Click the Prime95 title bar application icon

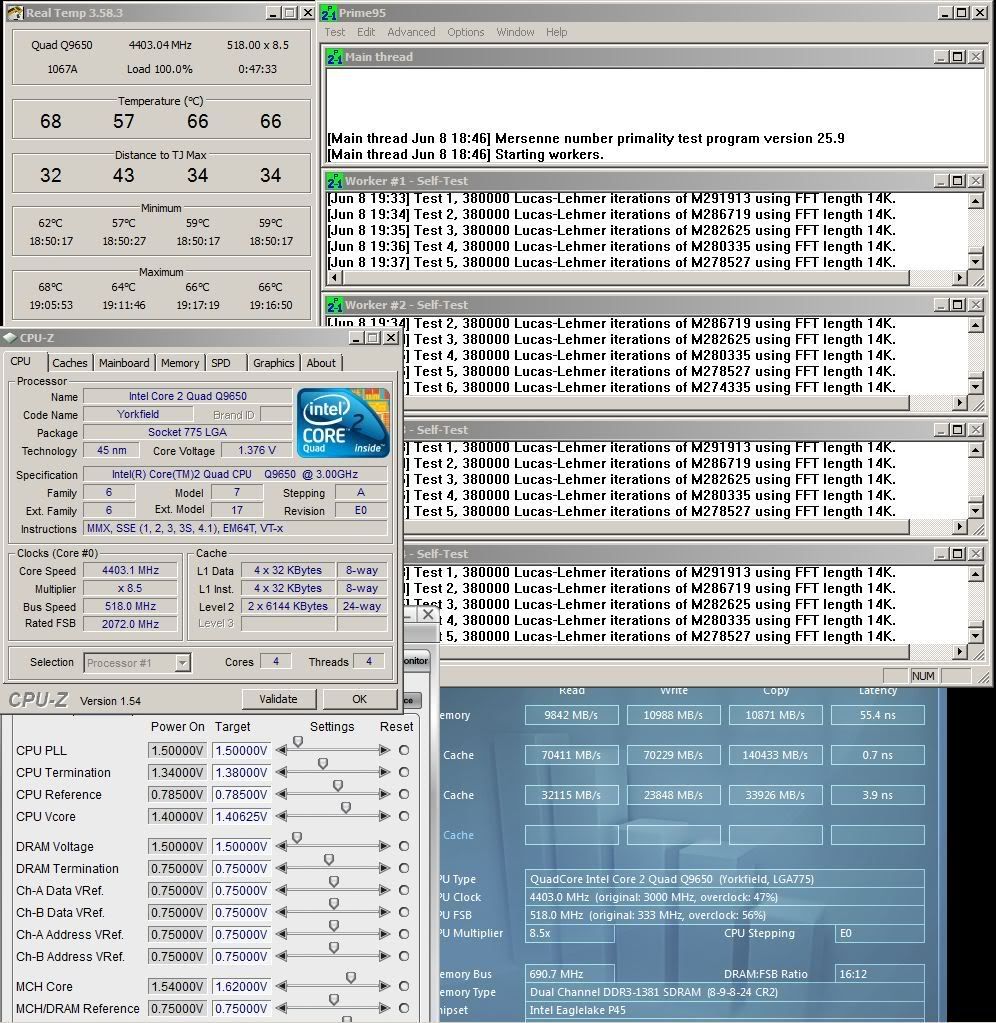click(x=329, y=12)
